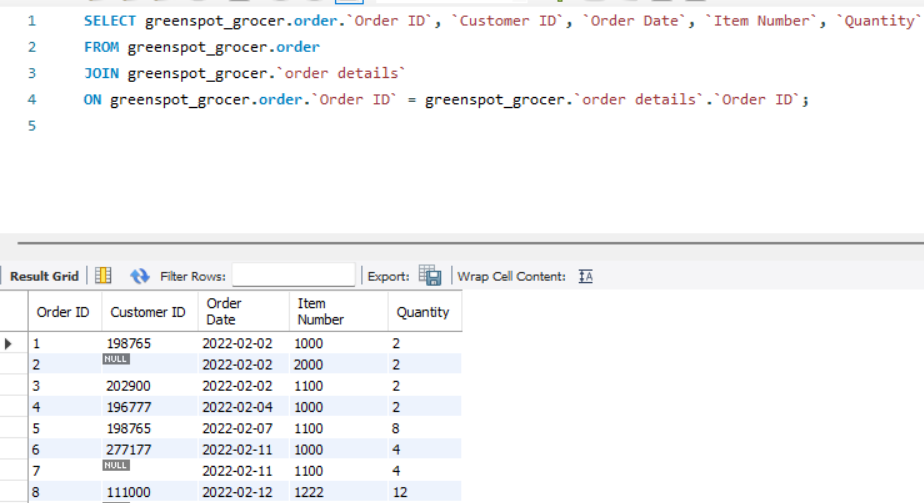Place cursor on SELECT keyword in line 1
This screenshot has width=924, height=503.
[x=110, y=21]
